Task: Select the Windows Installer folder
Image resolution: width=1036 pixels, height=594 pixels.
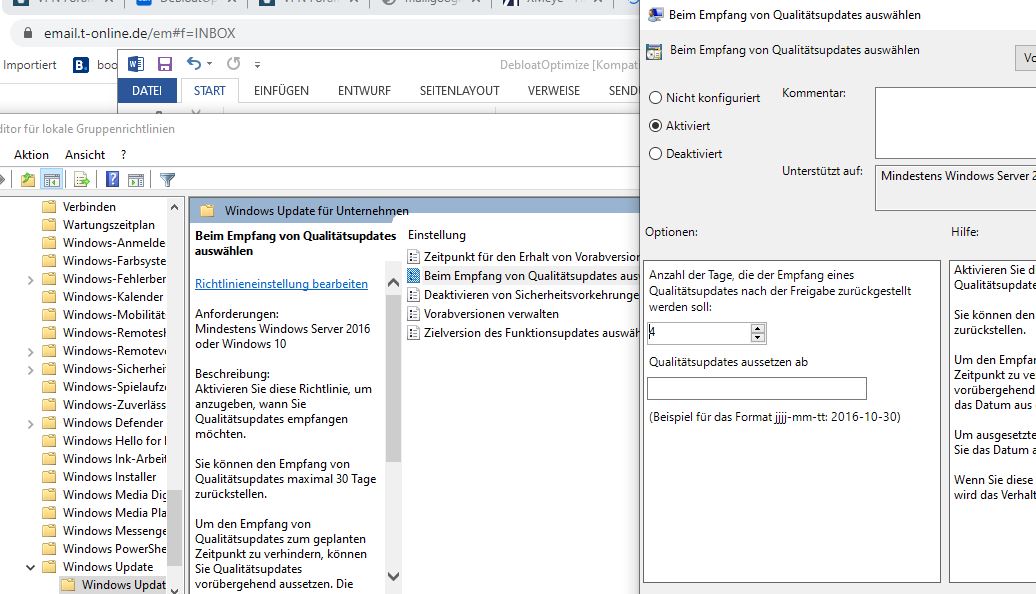Action: tap(110, 476)
